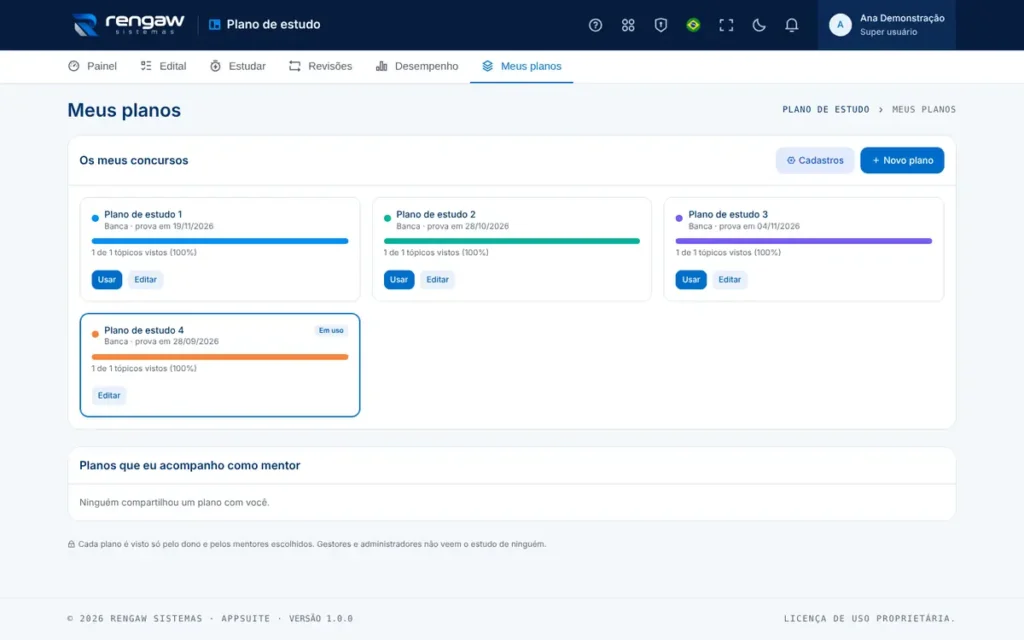This screenshot has width=1024, height=640.
Task: Click the Plano de estudo 3 title
Action: 728,214
